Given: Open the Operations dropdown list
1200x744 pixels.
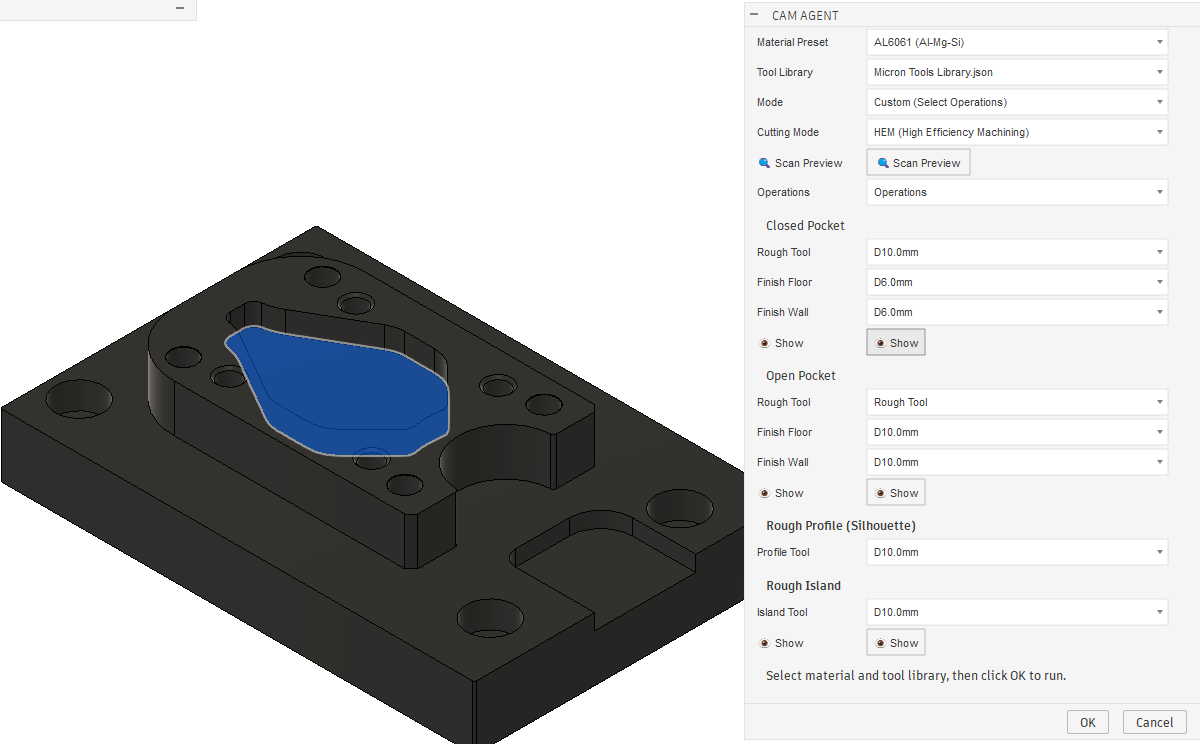Looking at the screenshot, I should click(1016, 192).
